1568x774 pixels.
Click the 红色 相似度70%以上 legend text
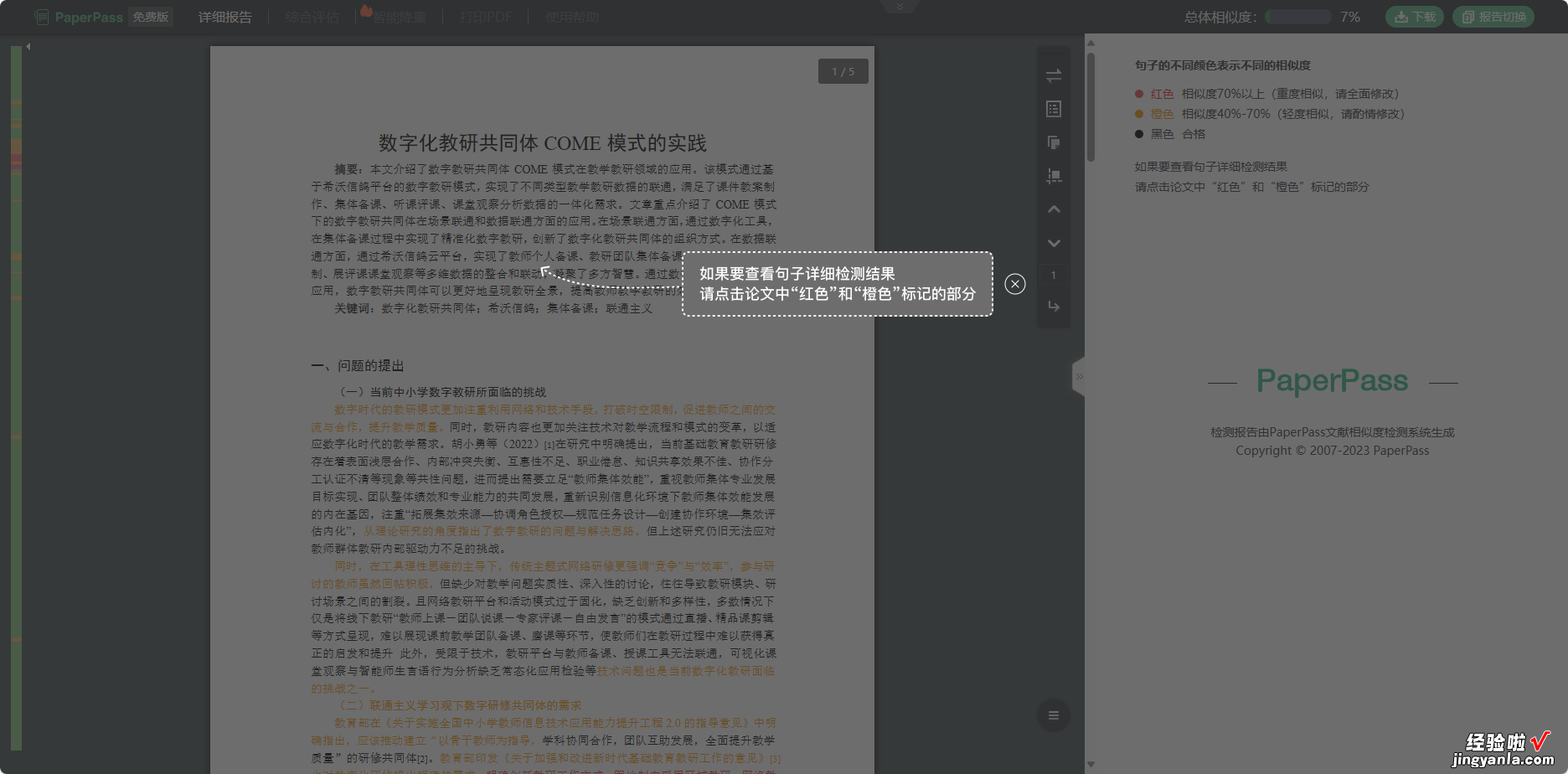click(1274, 94)
